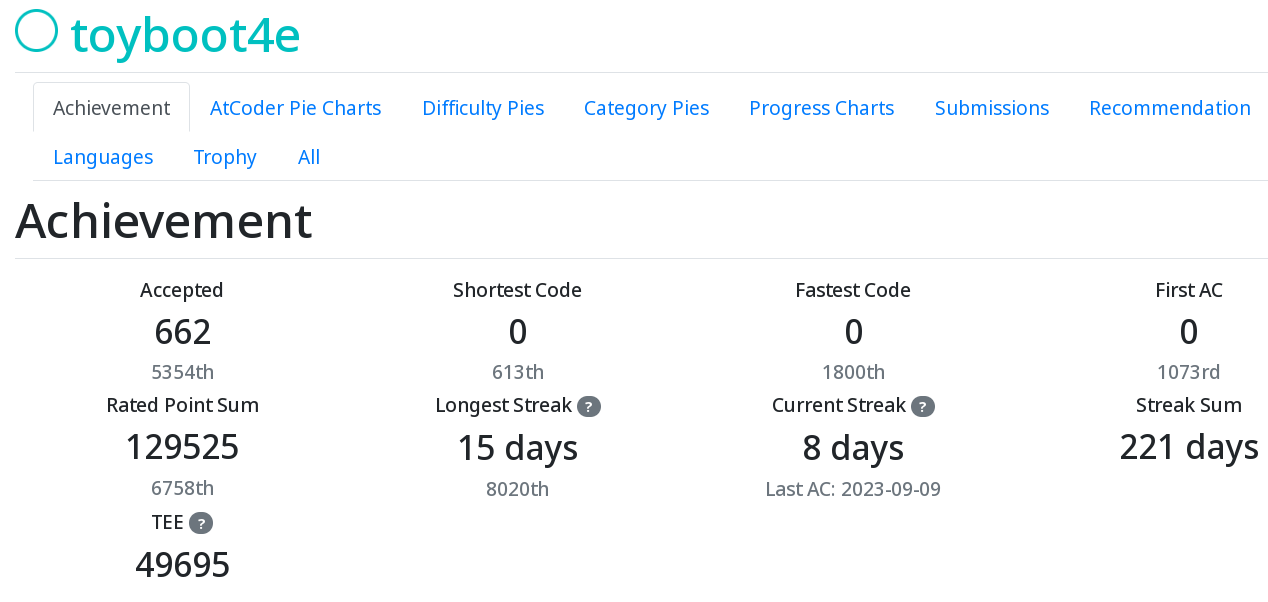1268x602 pixels.
Task: Click the TEE value 49695
Action: pos(182,565)
